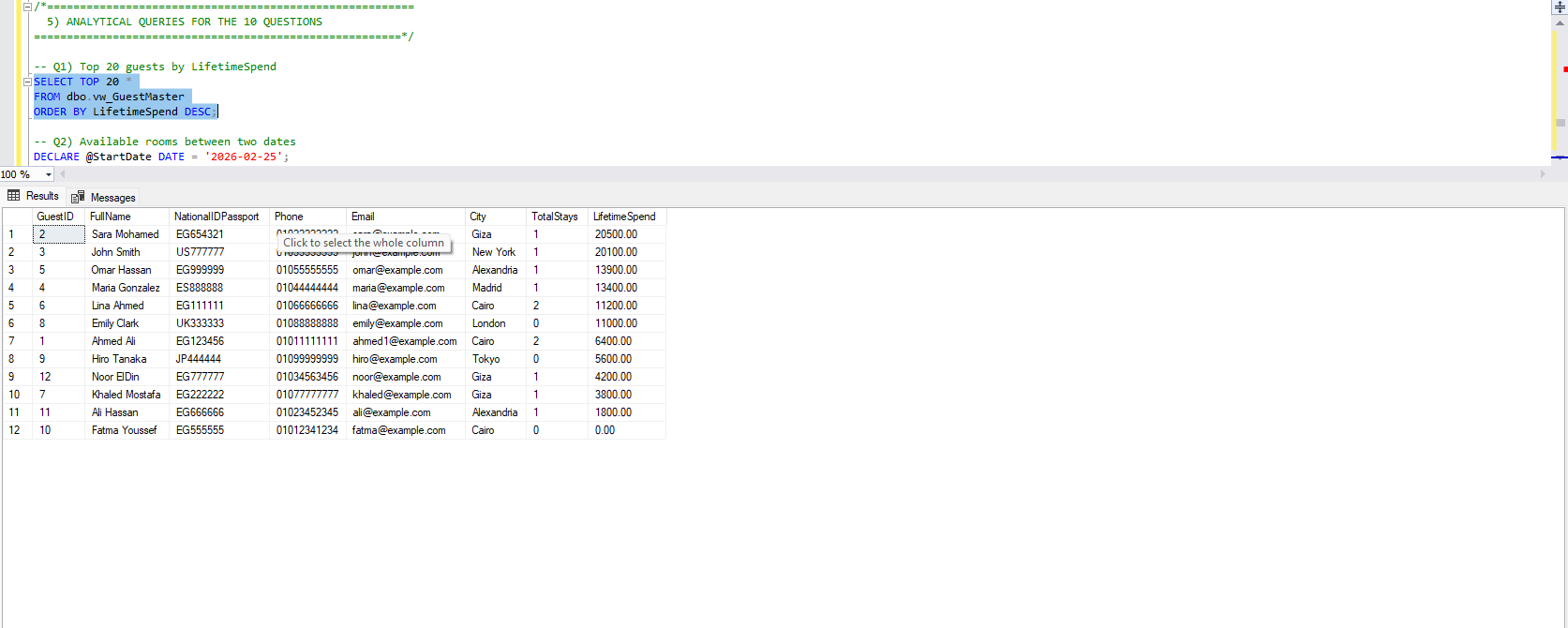Screen dimensions: 1568x628
Task: Select the LifetimeSpend column header
Action: coord(626,217)
